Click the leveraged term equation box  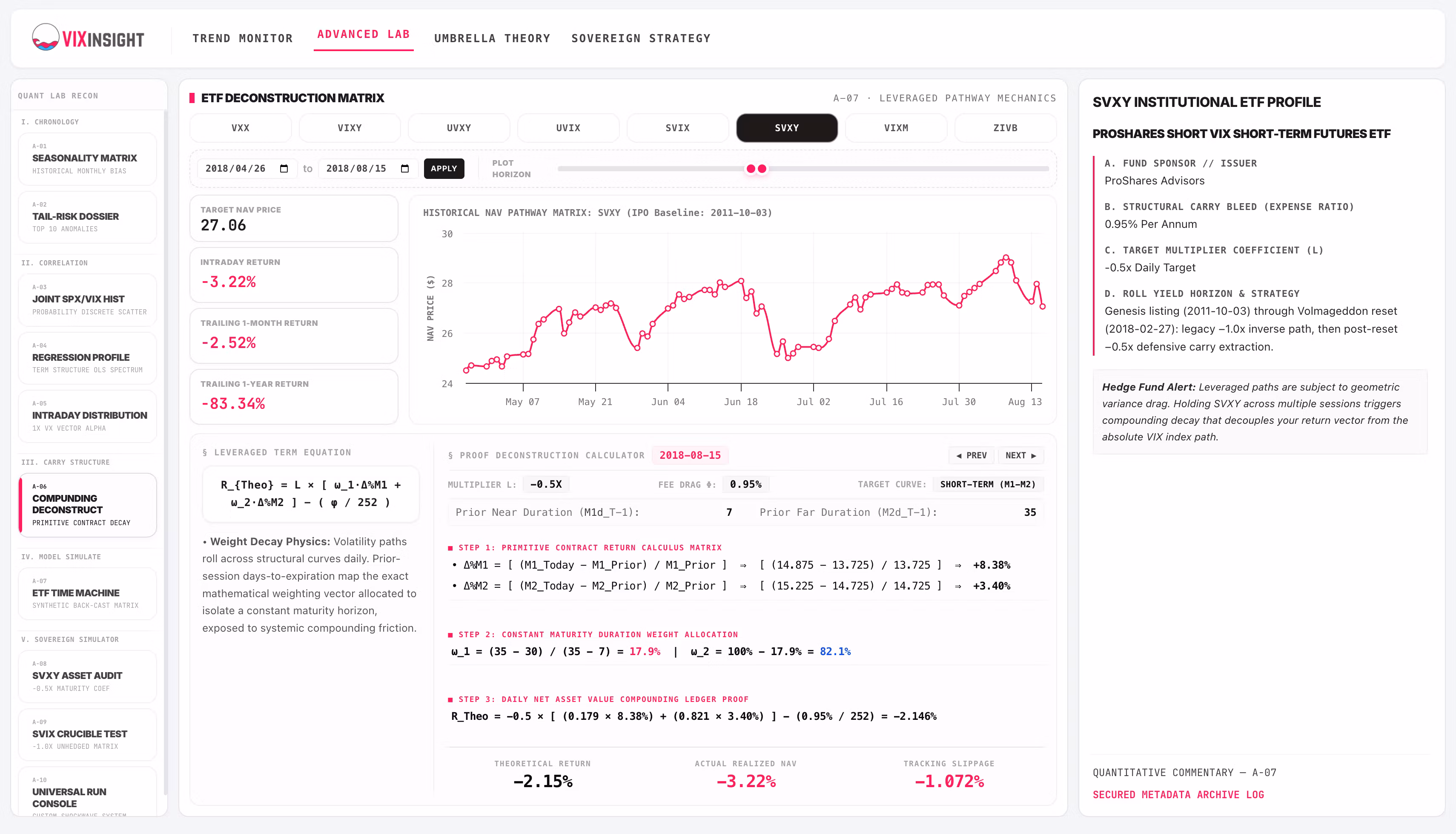pyautogui.click(x=311, y=494)
